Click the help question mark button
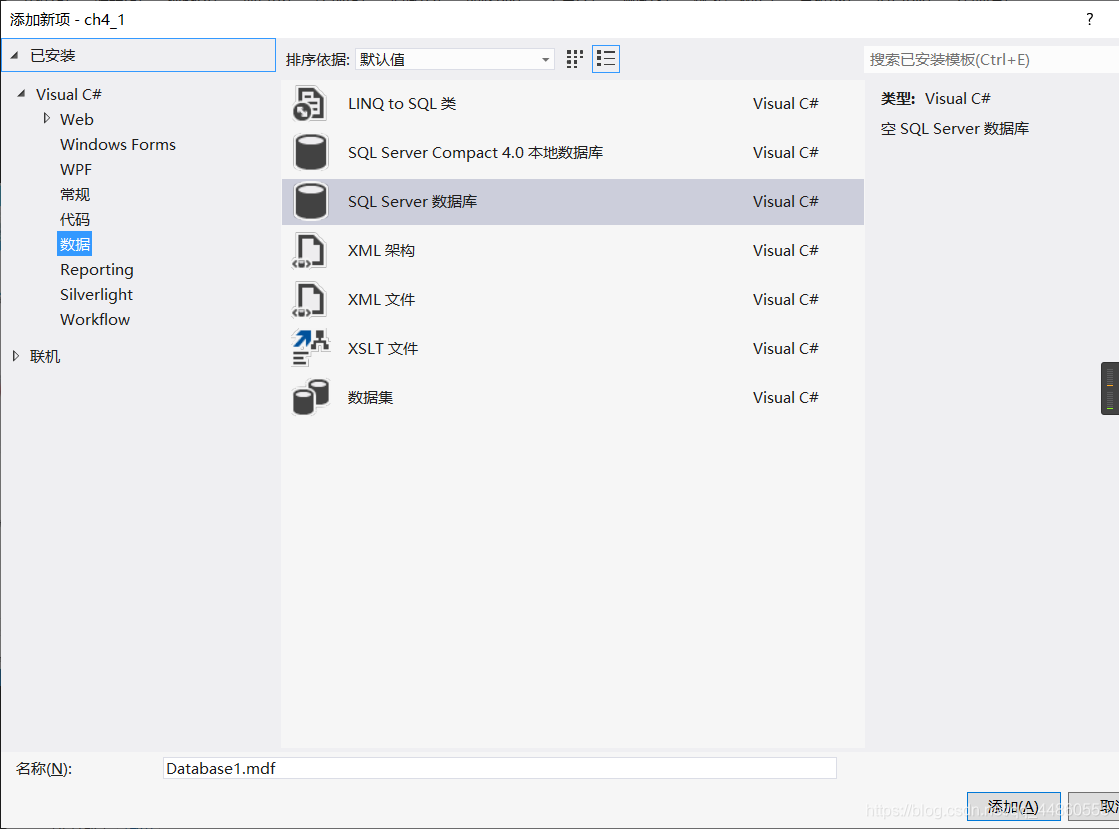1119x829 pixels. coord(1089,19)
